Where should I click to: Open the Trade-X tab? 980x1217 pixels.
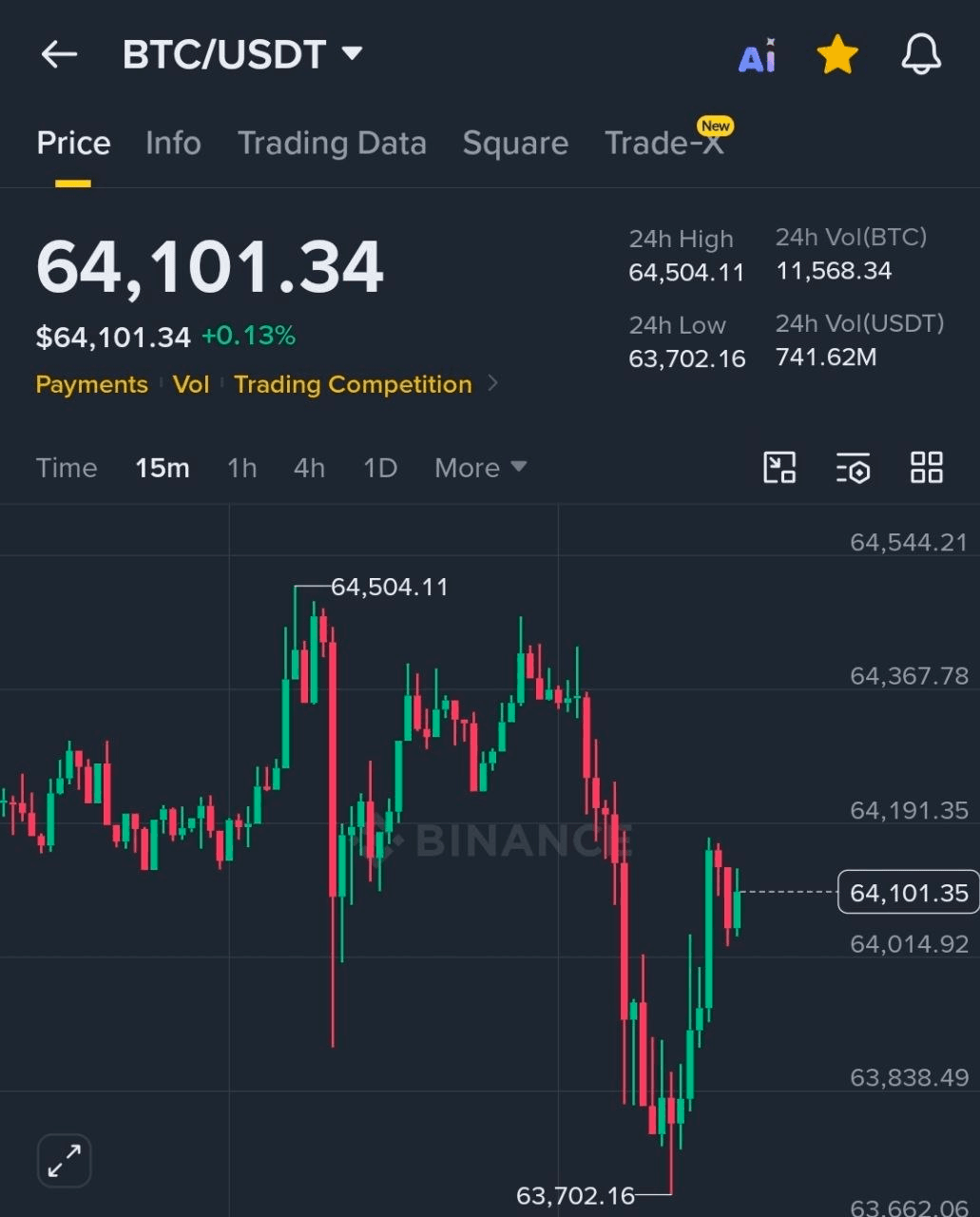click(x=664, y=144)
